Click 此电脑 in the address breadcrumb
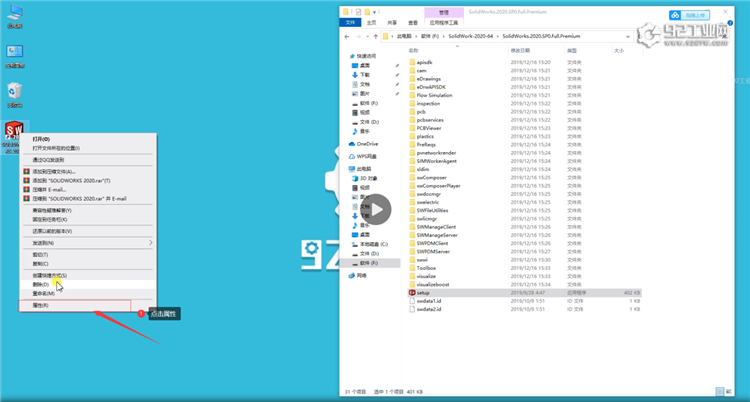The height and width of the screenshot is (402, 750). (403, 36)
